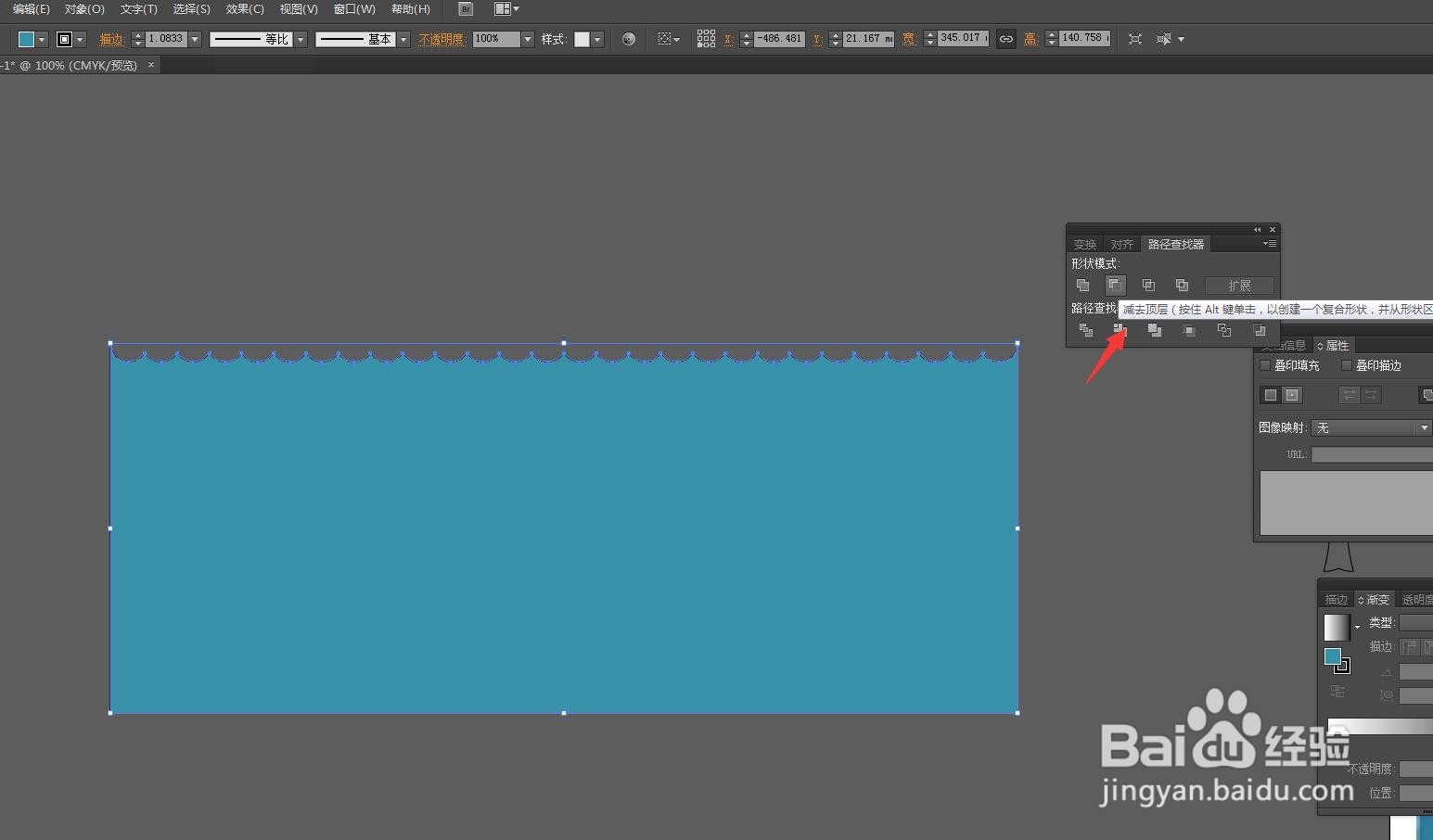Click the Unite shape mode icon
Image resolution: width=1433 pixels, height=840 pixels.
[1082, 286]
